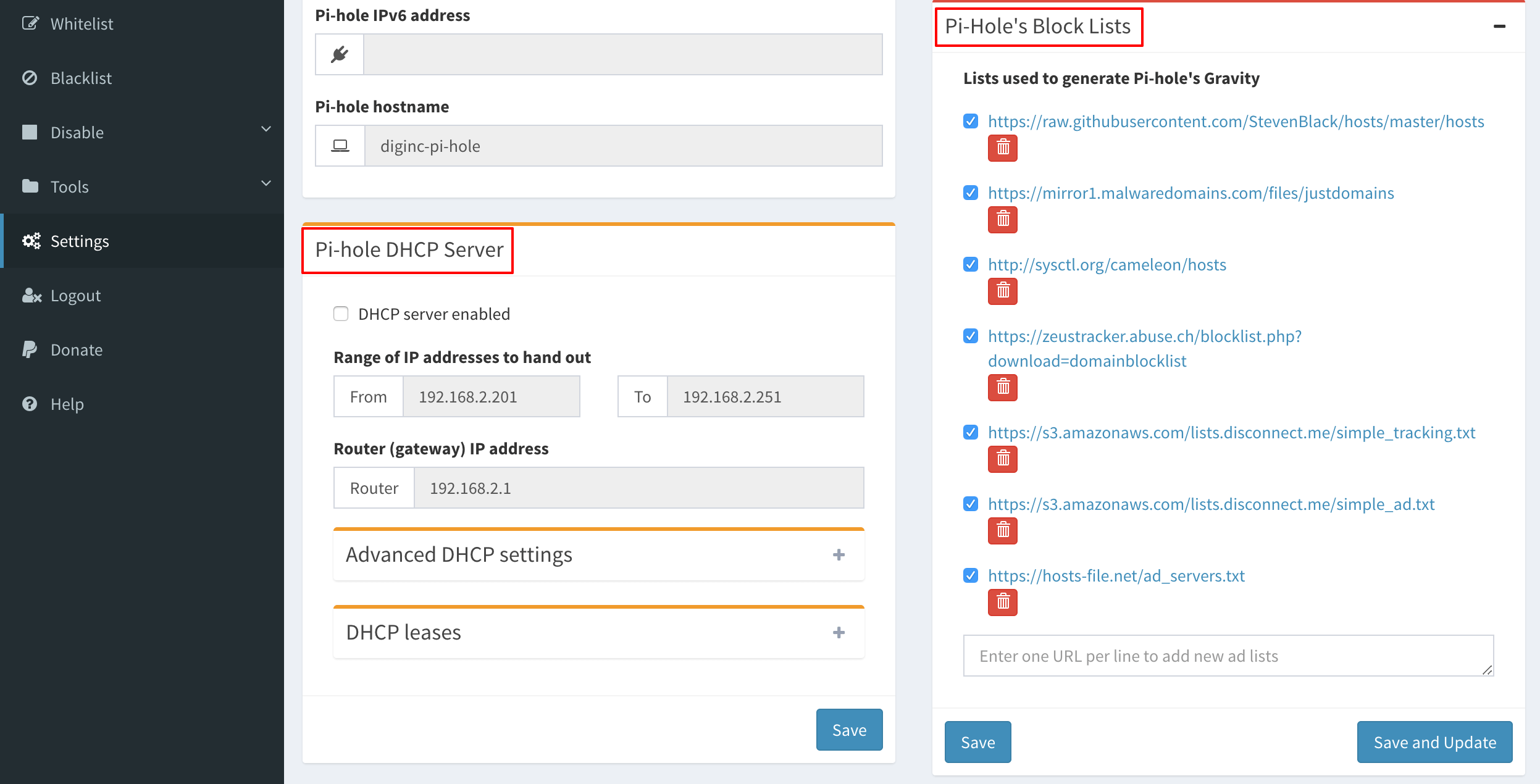Expand the DHCP leases section
This screenshot has height=784, width=1540.
click(x=839, y=632)
